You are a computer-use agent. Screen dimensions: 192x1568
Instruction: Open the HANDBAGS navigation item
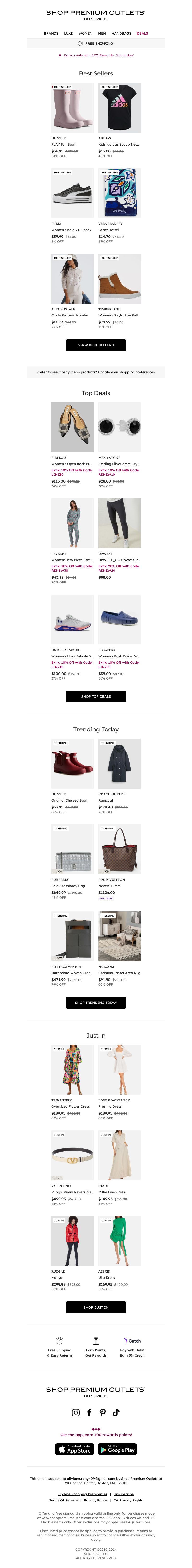[121, 33]
